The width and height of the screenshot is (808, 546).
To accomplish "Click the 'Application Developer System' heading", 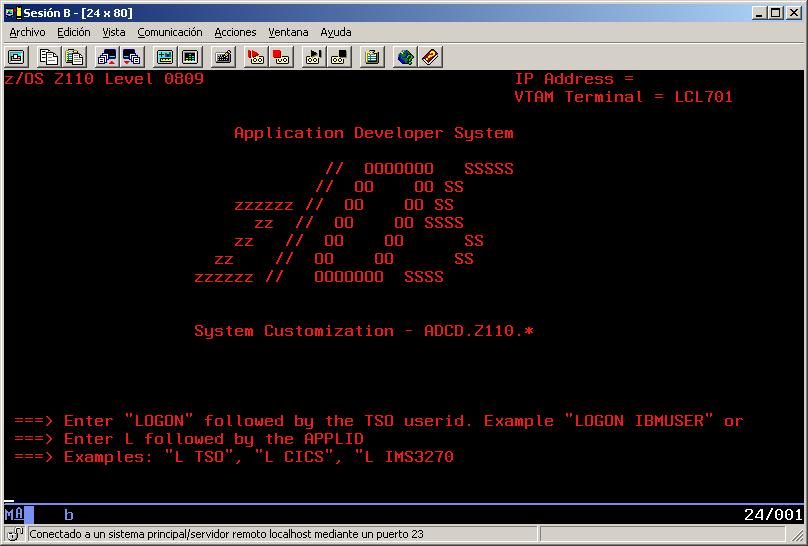I will click(x=374, y=133).
